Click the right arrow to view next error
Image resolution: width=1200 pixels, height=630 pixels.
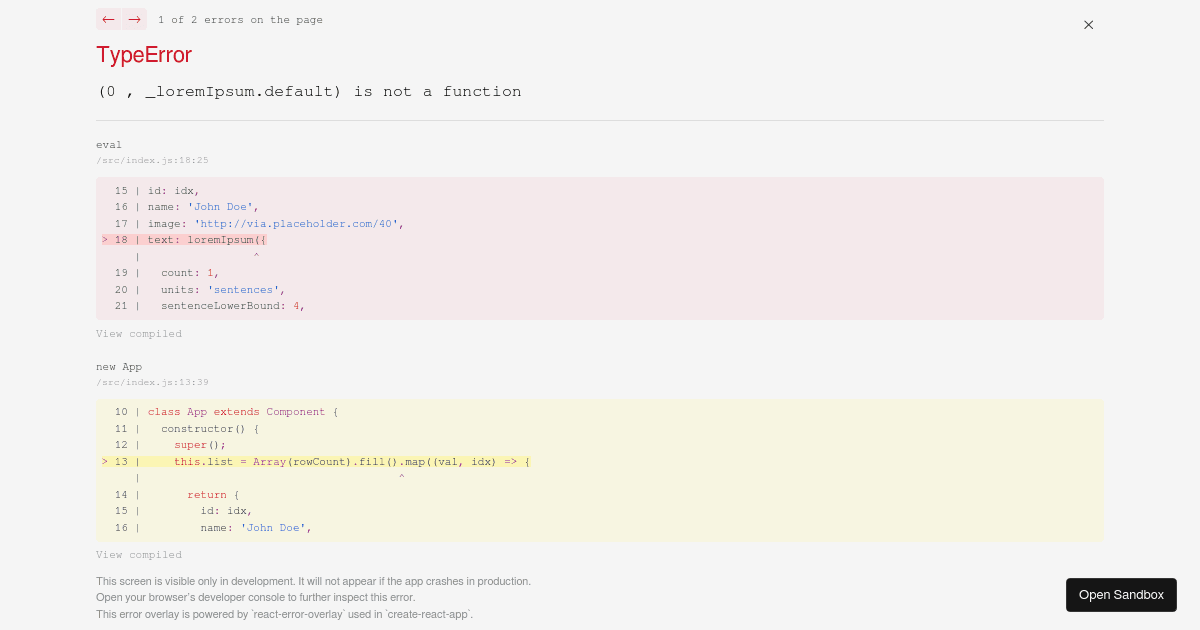[x=134, y=19]
